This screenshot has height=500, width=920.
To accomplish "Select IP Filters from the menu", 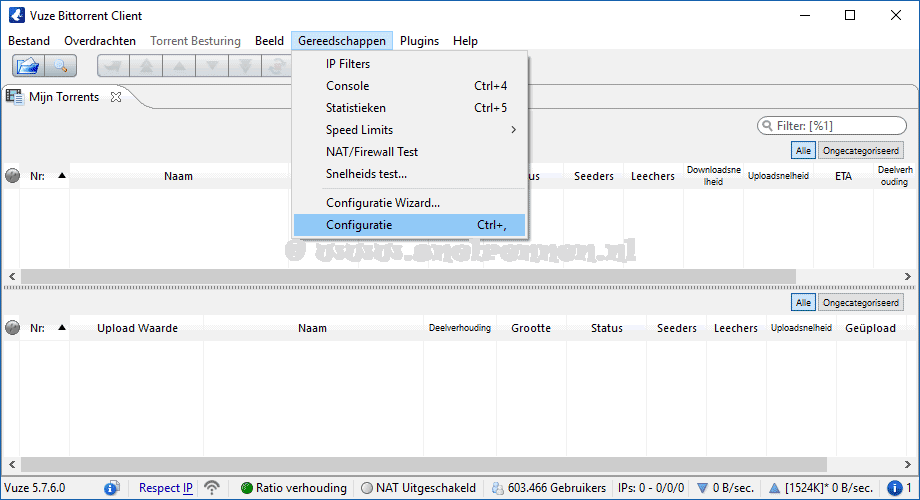I will pyautogui.click(x=410, y=63).
